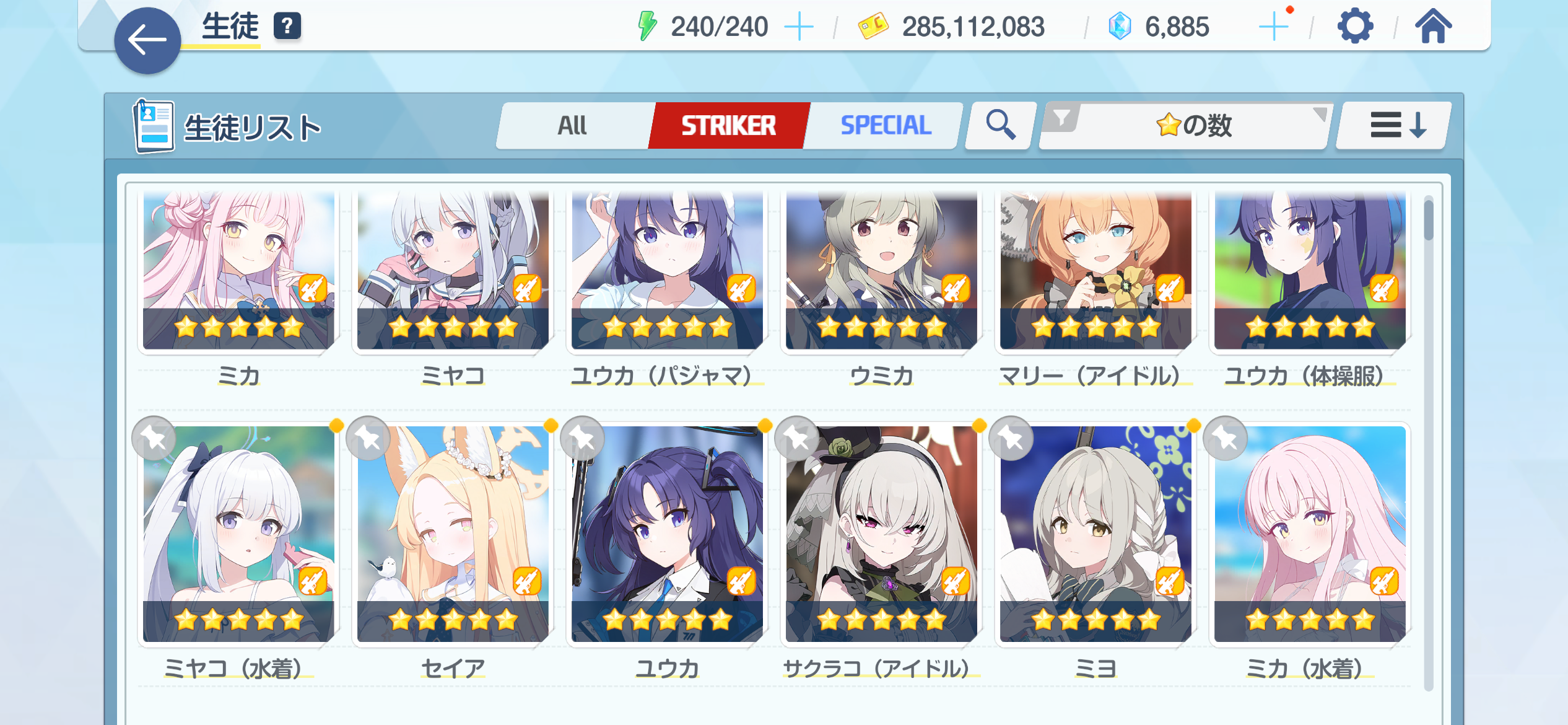Select the STRIKER tab
This screenshot has width=1568, height=725.
point(729,125)
